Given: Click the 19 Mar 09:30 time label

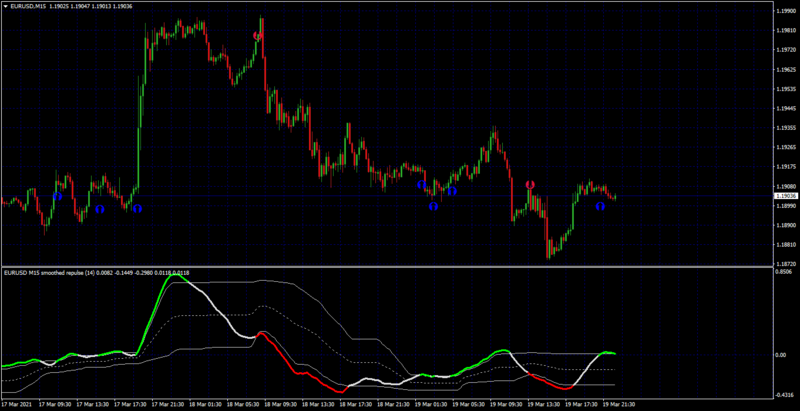Looking at the screenshot, I should (x=507, y=404).
